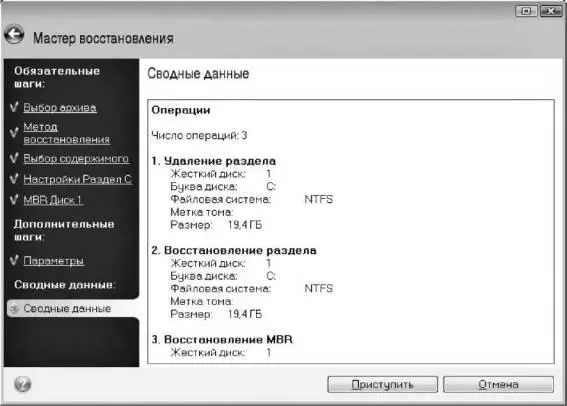Go to MBR Диск 1 step
This screenshot has width=567, height=406.
[53, 200]
